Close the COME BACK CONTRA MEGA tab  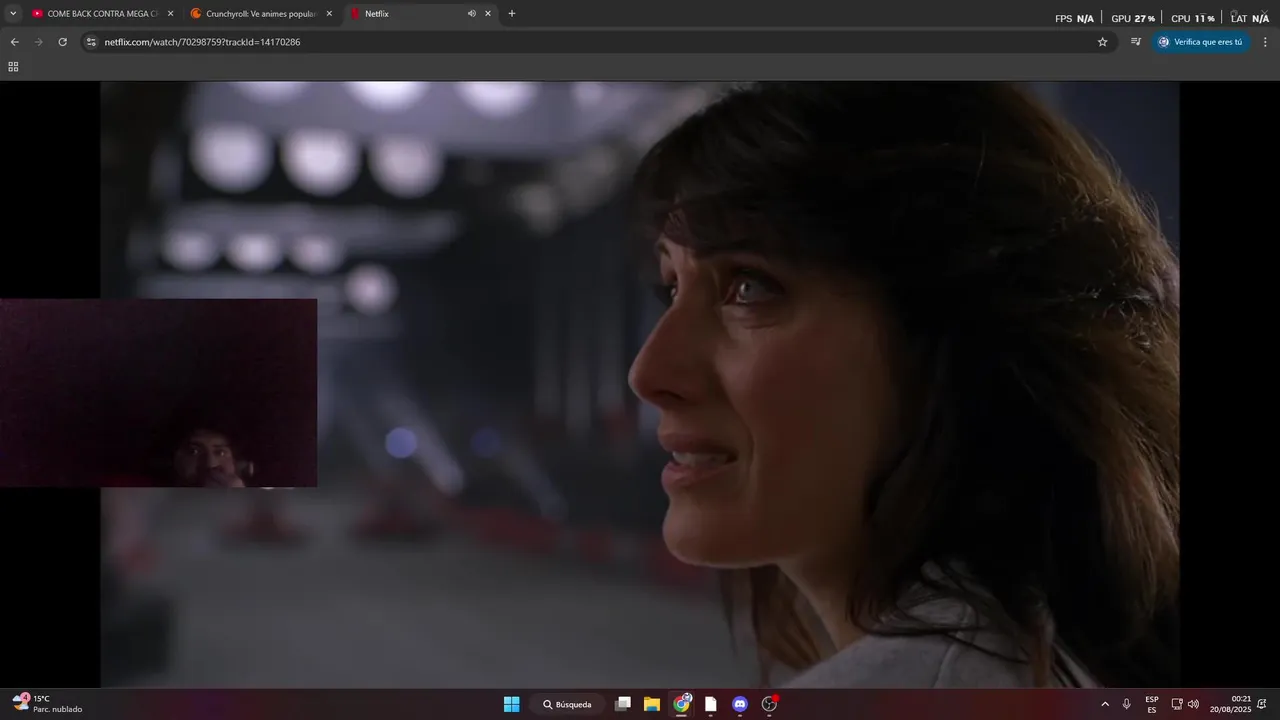(x=170, y=14)
